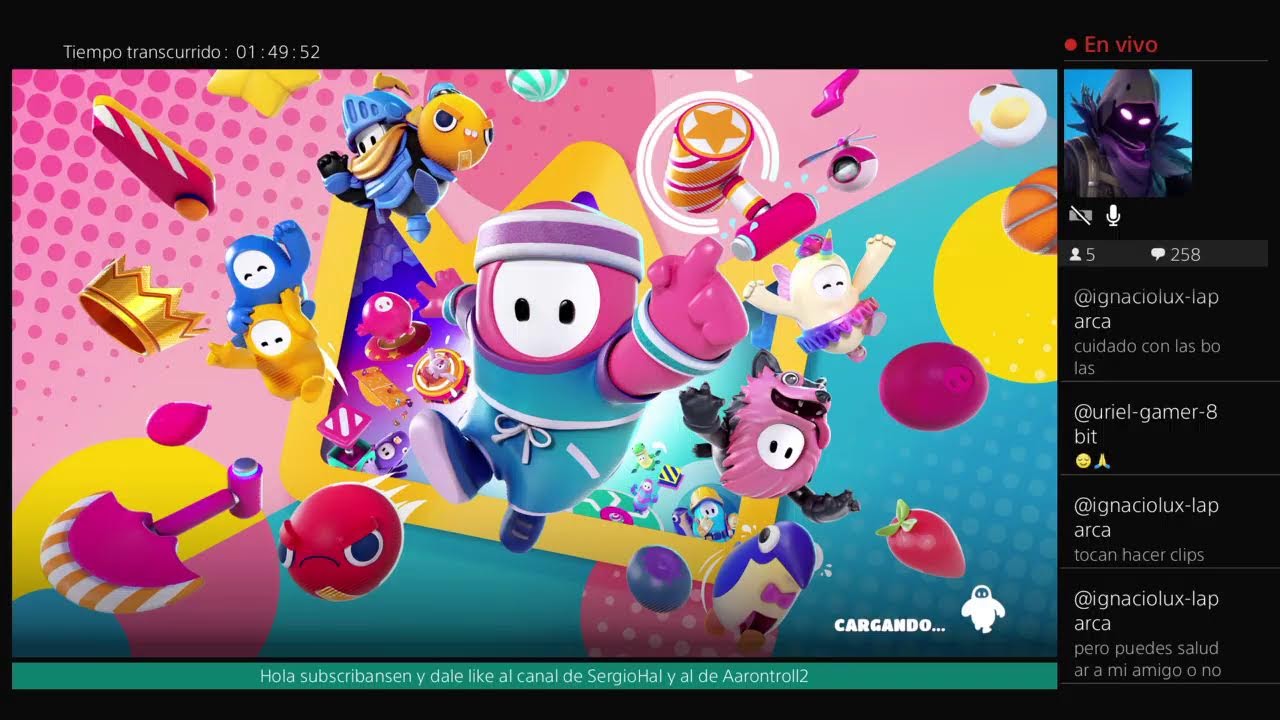The image size is (1280, 720).
Task: Open the streamer's hooded avatar picture
Action: 1128,133
